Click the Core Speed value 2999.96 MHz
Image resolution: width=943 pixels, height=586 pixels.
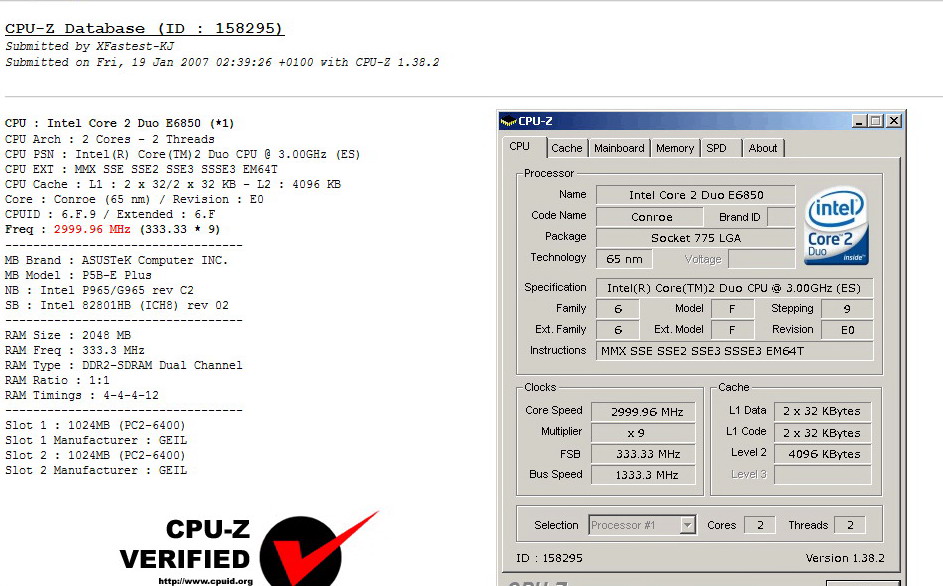(x=644, y=412)
